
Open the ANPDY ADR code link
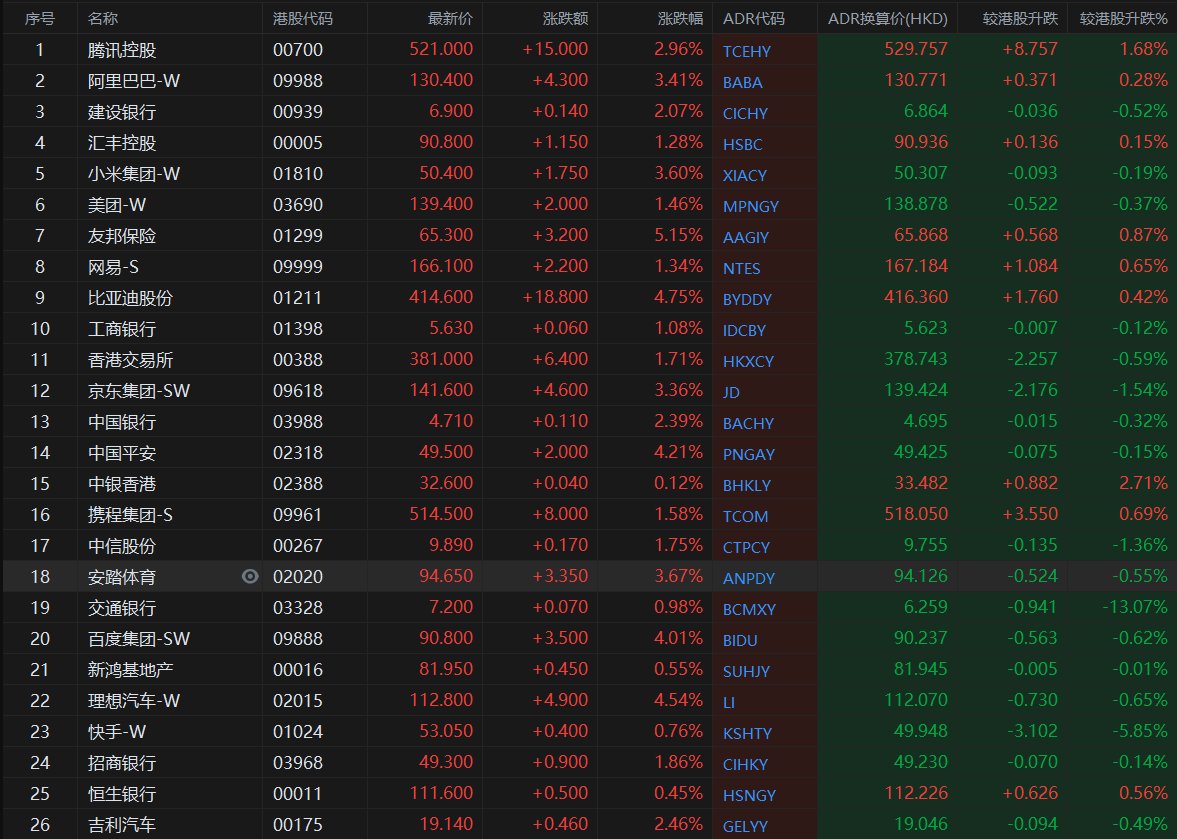[748, 579]
